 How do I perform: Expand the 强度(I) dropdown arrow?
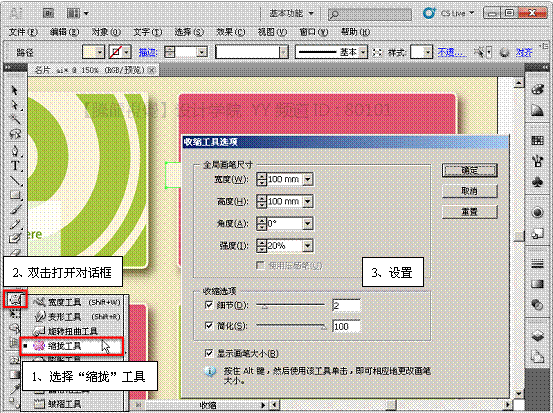tap(308, 245)
